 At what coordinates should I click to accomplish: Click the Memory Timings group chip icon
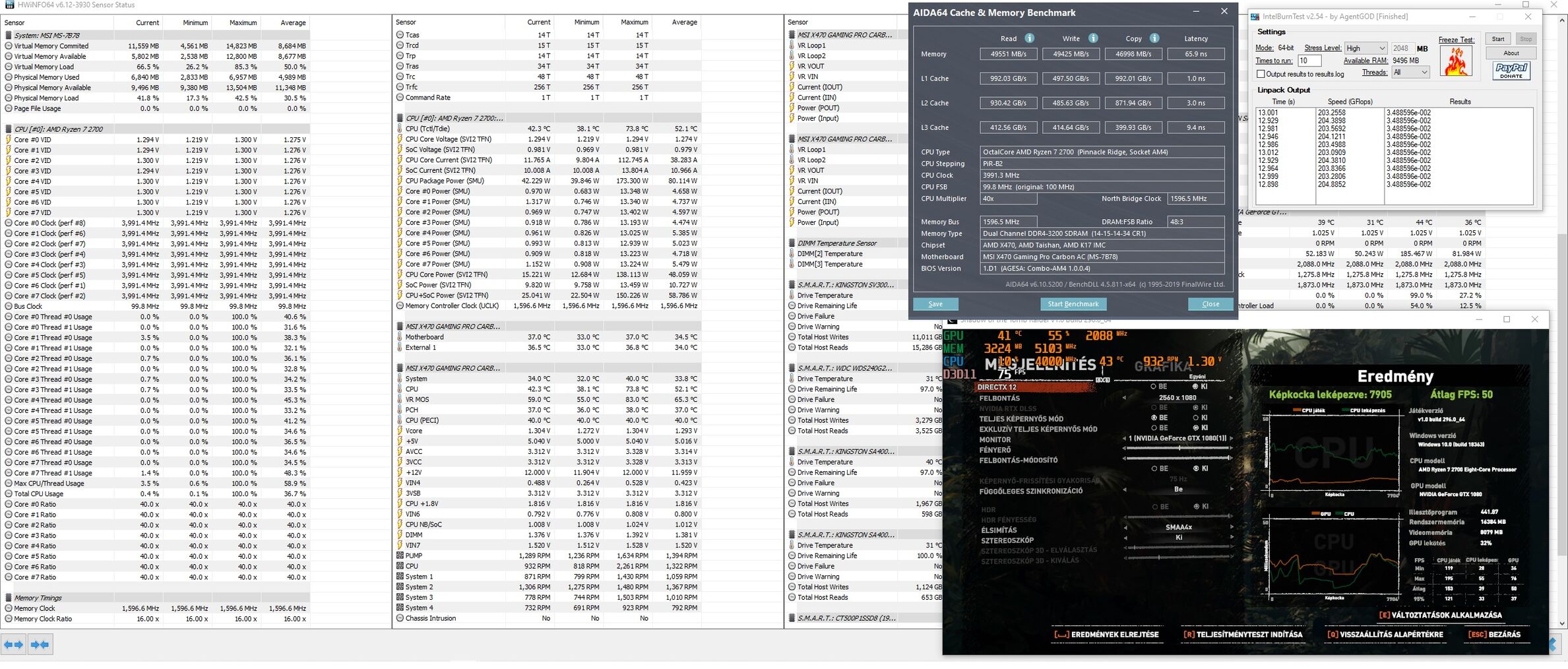[9, 598]
